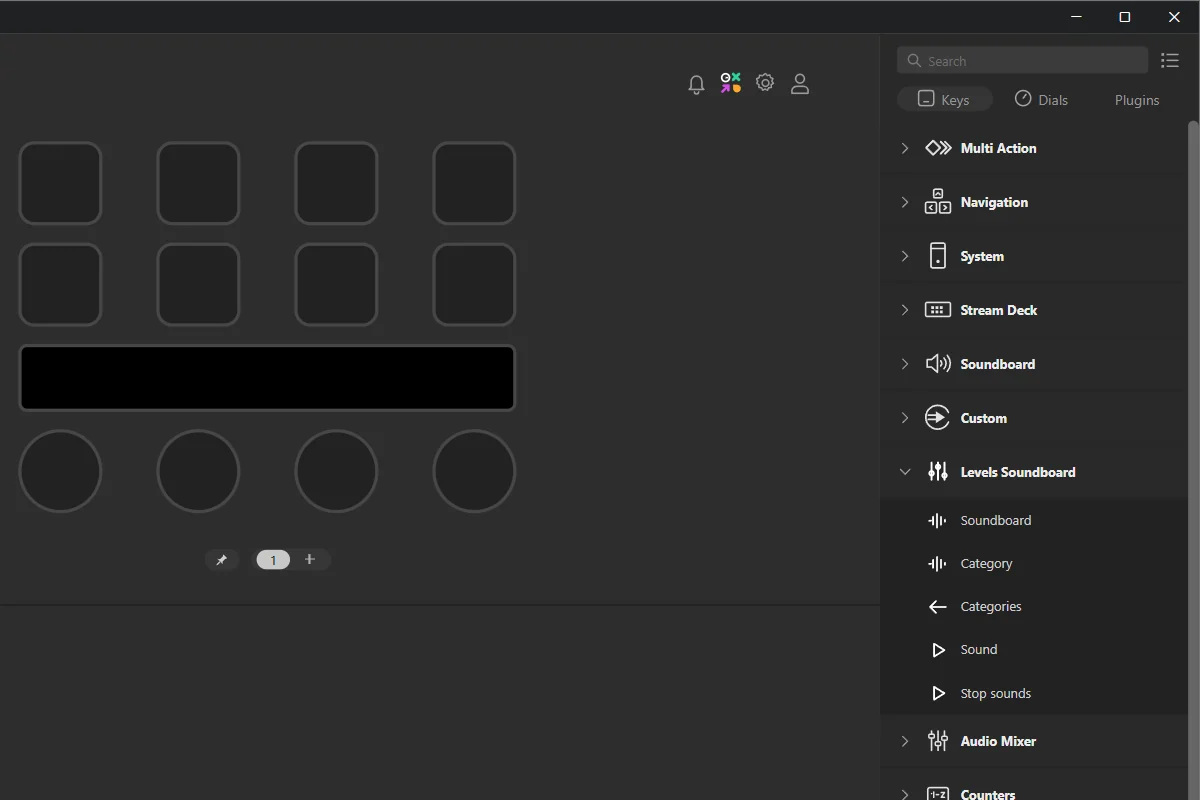Expand the Stream Deck category chevron

(905, 310)
